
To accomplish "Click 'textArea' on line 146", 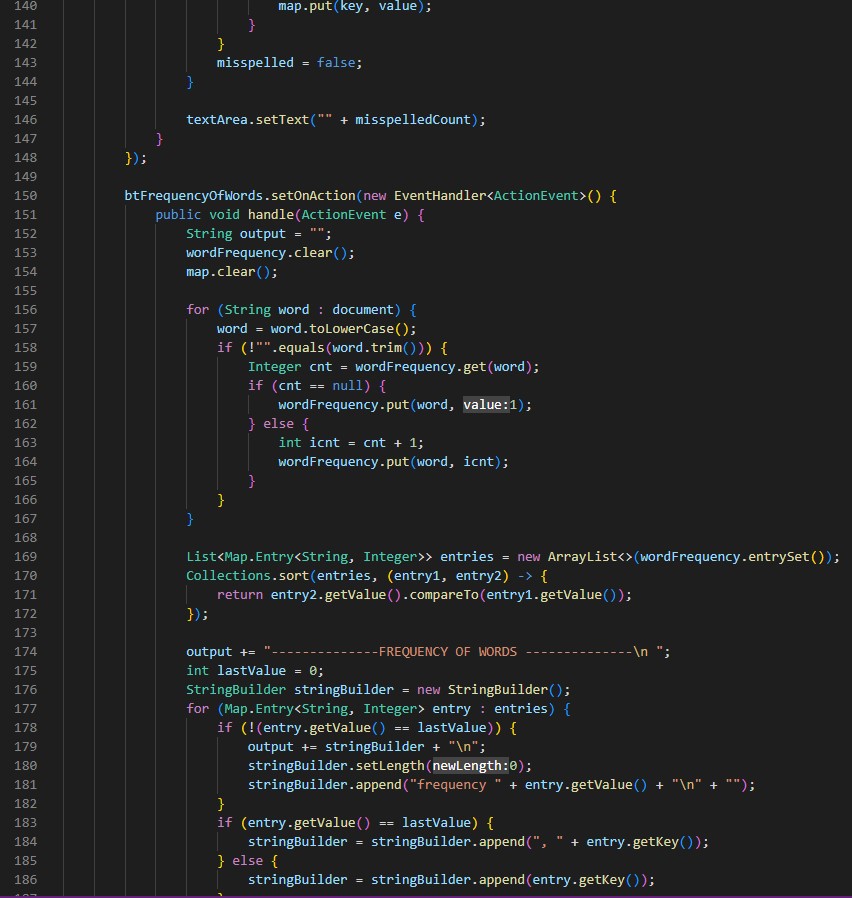I will point(216,120).
